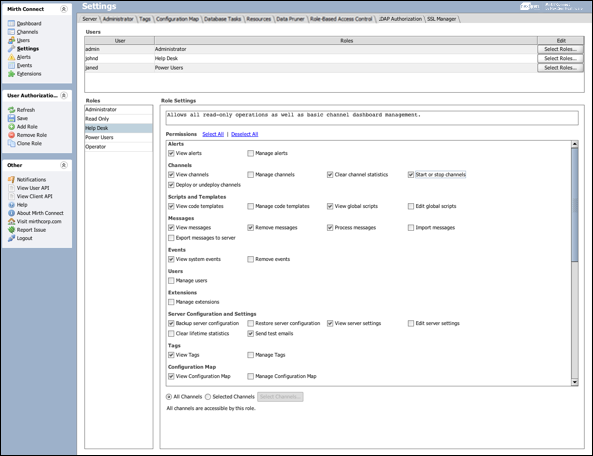
Task: Click the permissions vertical scrollbar thumb
Action: click(x=575, y=205)
